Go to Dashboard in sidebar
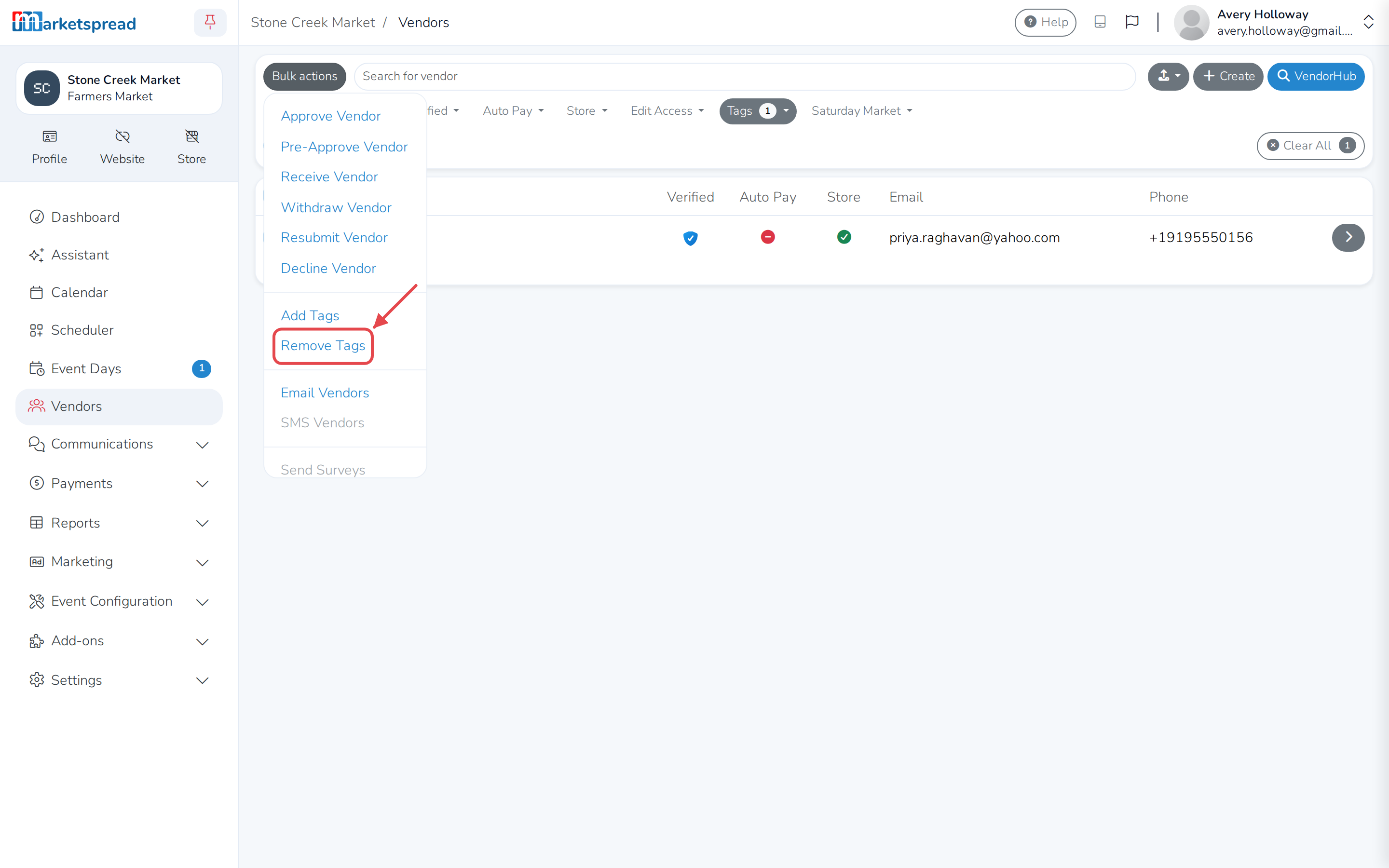1389x868 pixels. (119, 217)
